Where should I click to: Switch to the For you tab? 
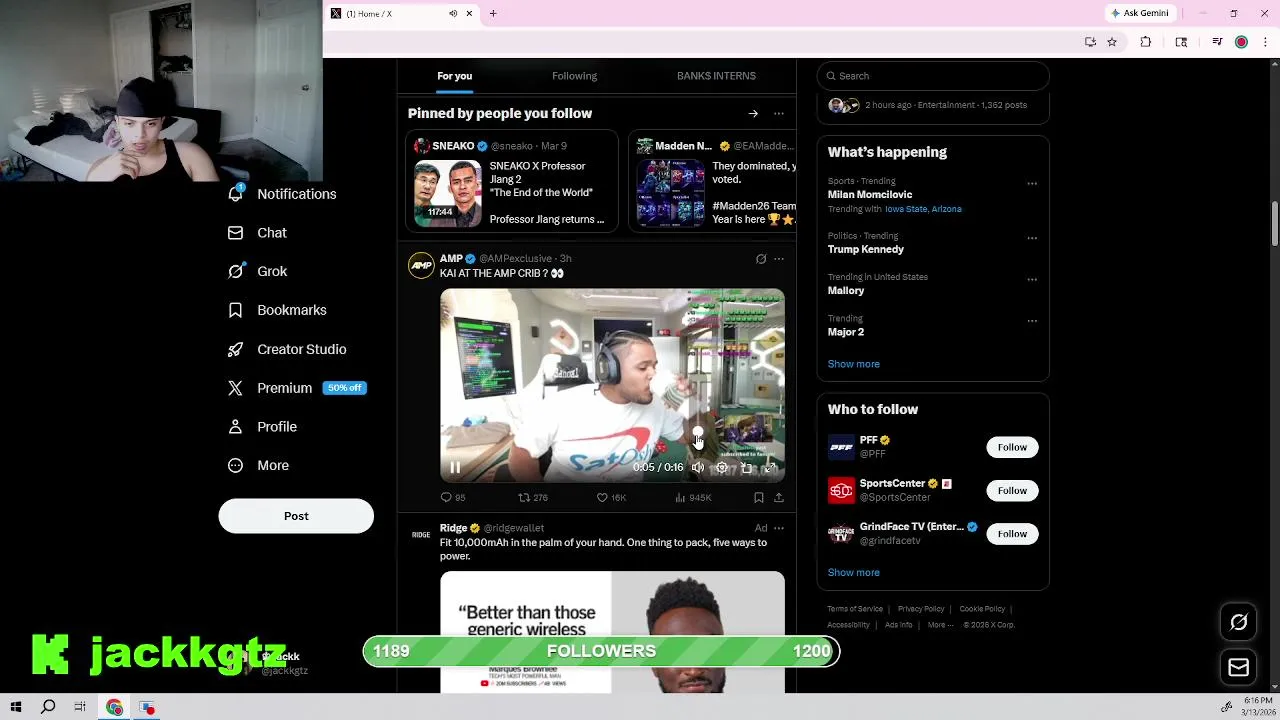tap(454, 76)
